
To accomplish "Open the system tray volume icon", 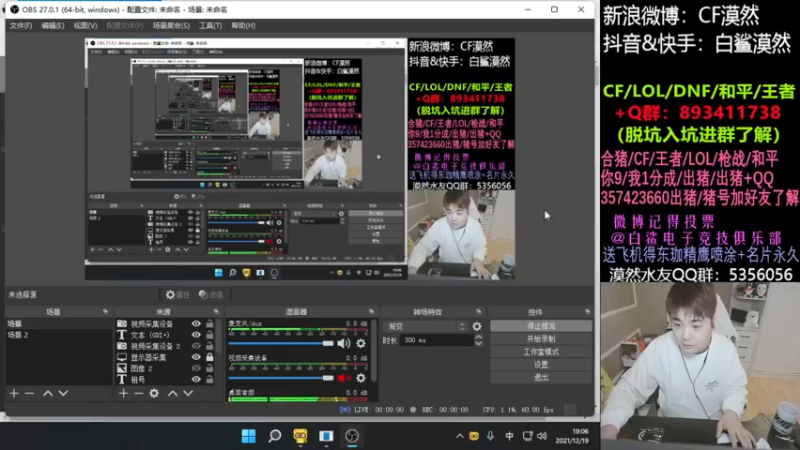I will click(542, 436).
